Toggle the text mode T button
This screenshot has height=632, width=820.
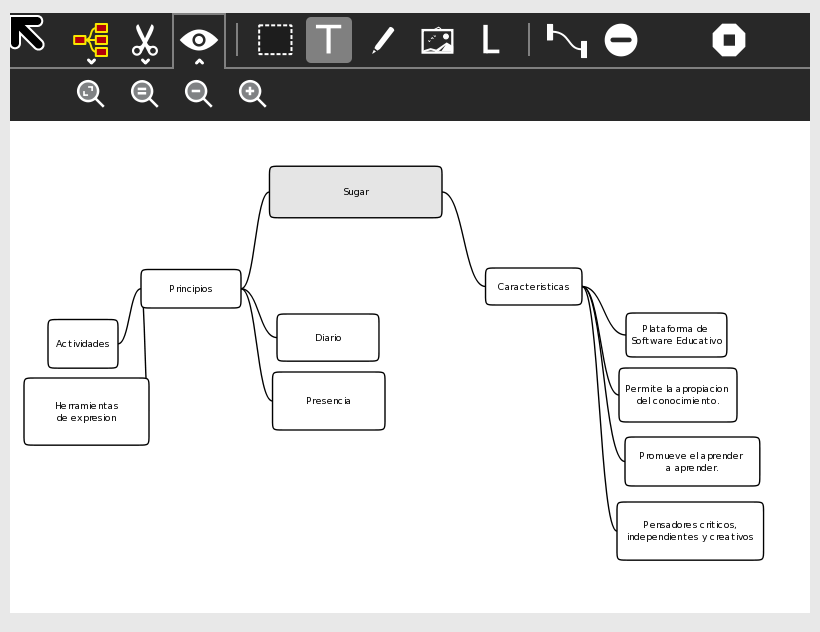[x=329, y=40]
